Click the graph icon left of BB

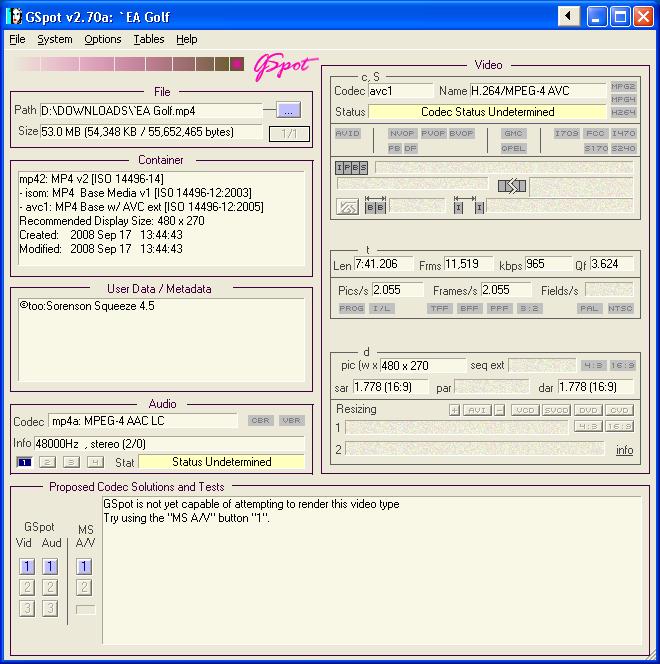coord(347,207)
